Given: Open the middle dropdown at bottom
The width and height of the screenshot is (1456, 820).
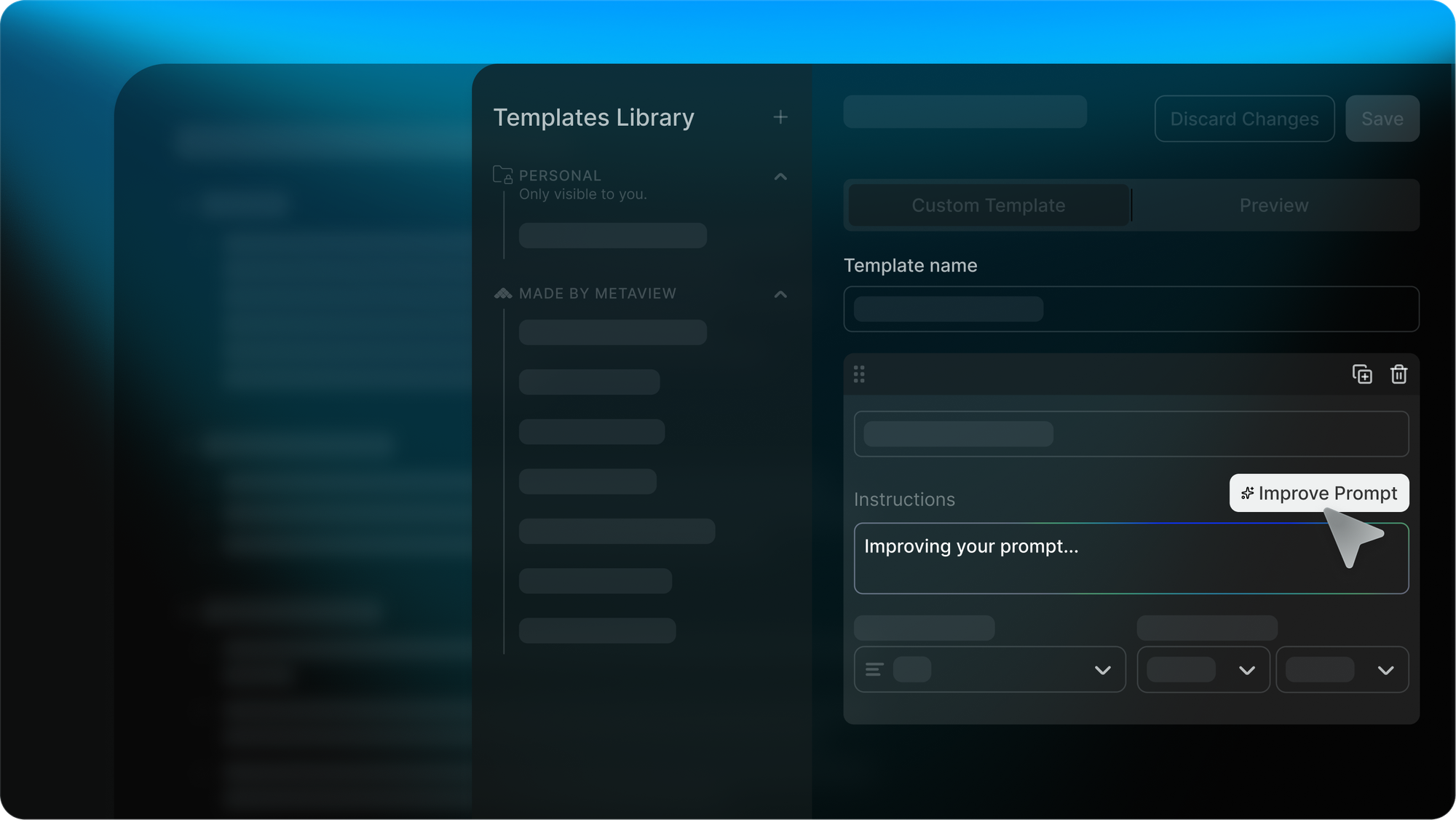Looking at the screenshot, I should (x=1246, y=670).
